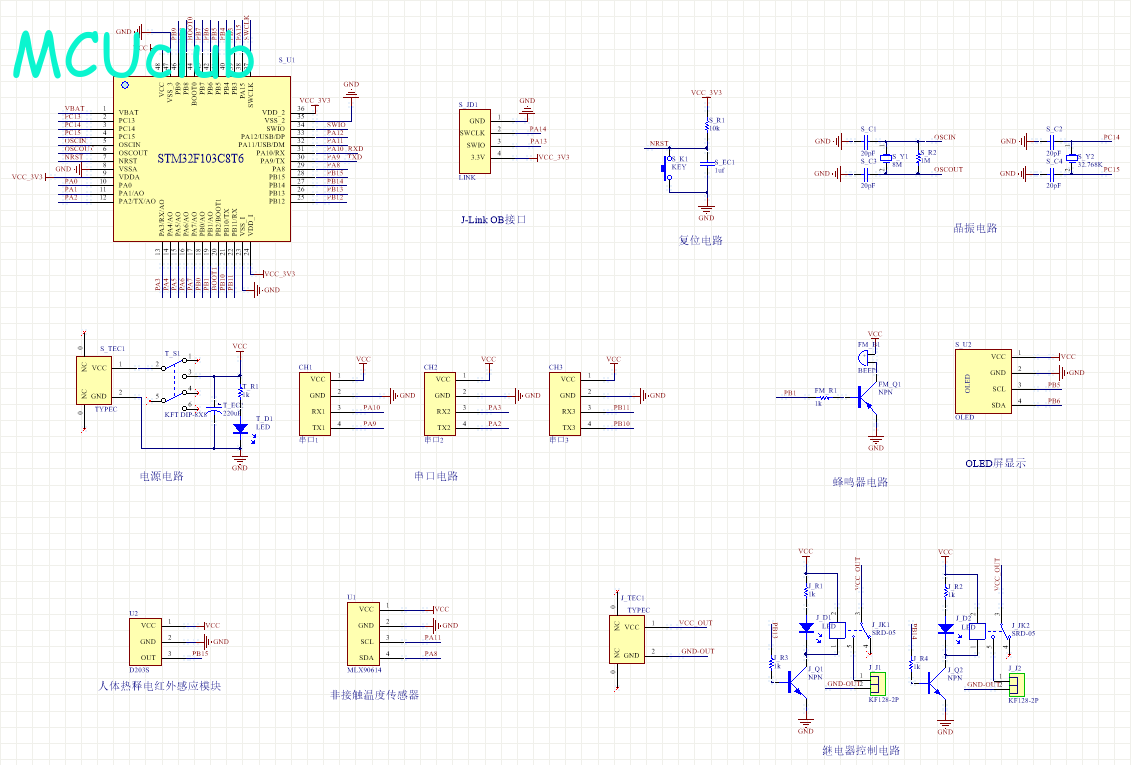Viewport: 1131px width, 765px height.
Task: Select the S_Y2 32.768K crystal symbol
Action: tap(1072, 157)
